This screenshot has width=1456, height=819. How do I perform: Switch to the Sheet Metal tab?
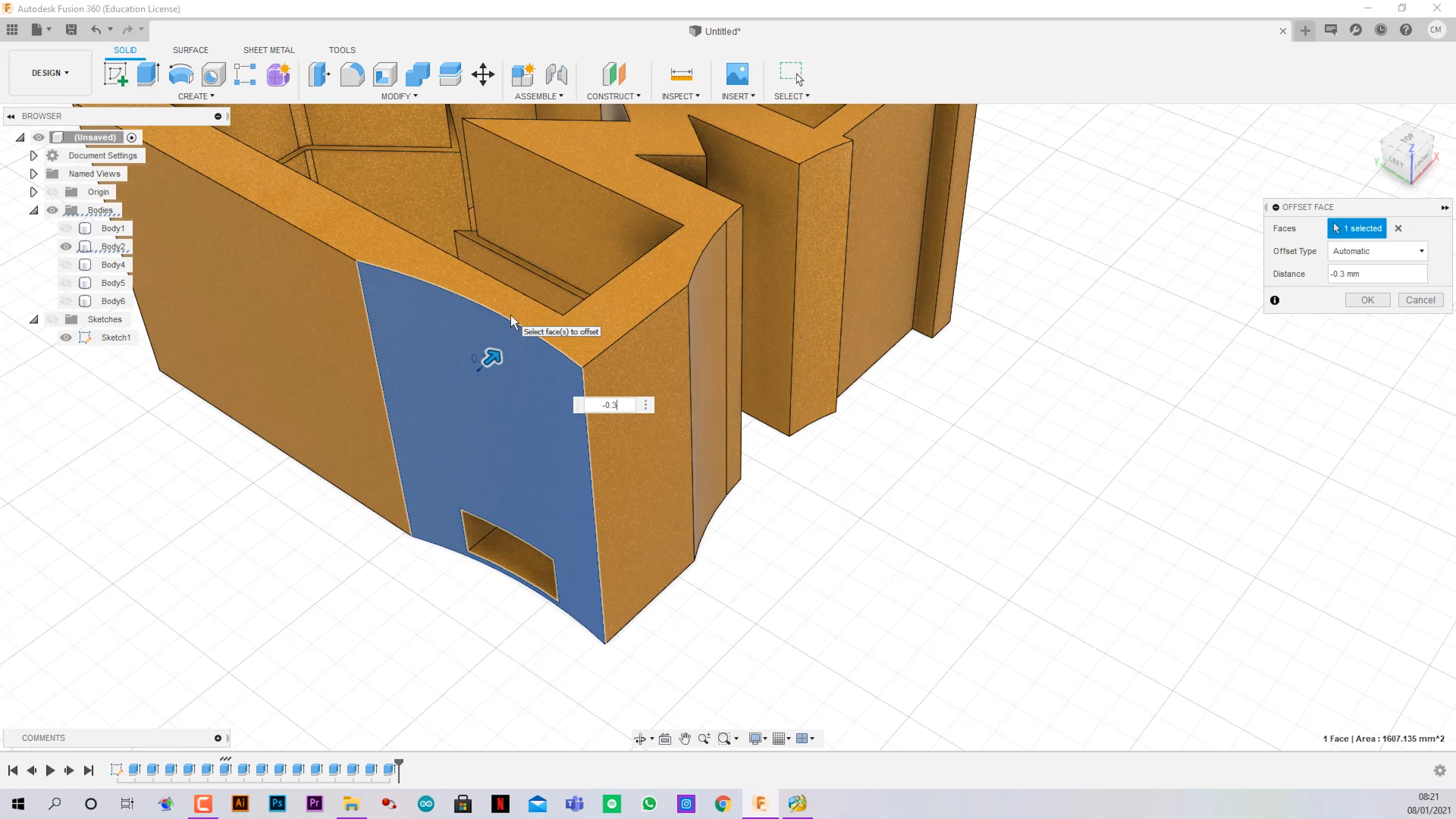point(269,50)
